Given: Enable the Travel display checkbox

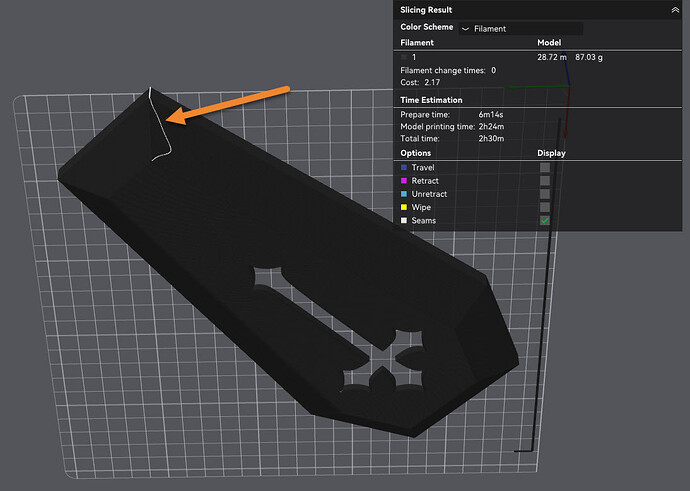Looking at the screenshot, I should click(545, 168).
